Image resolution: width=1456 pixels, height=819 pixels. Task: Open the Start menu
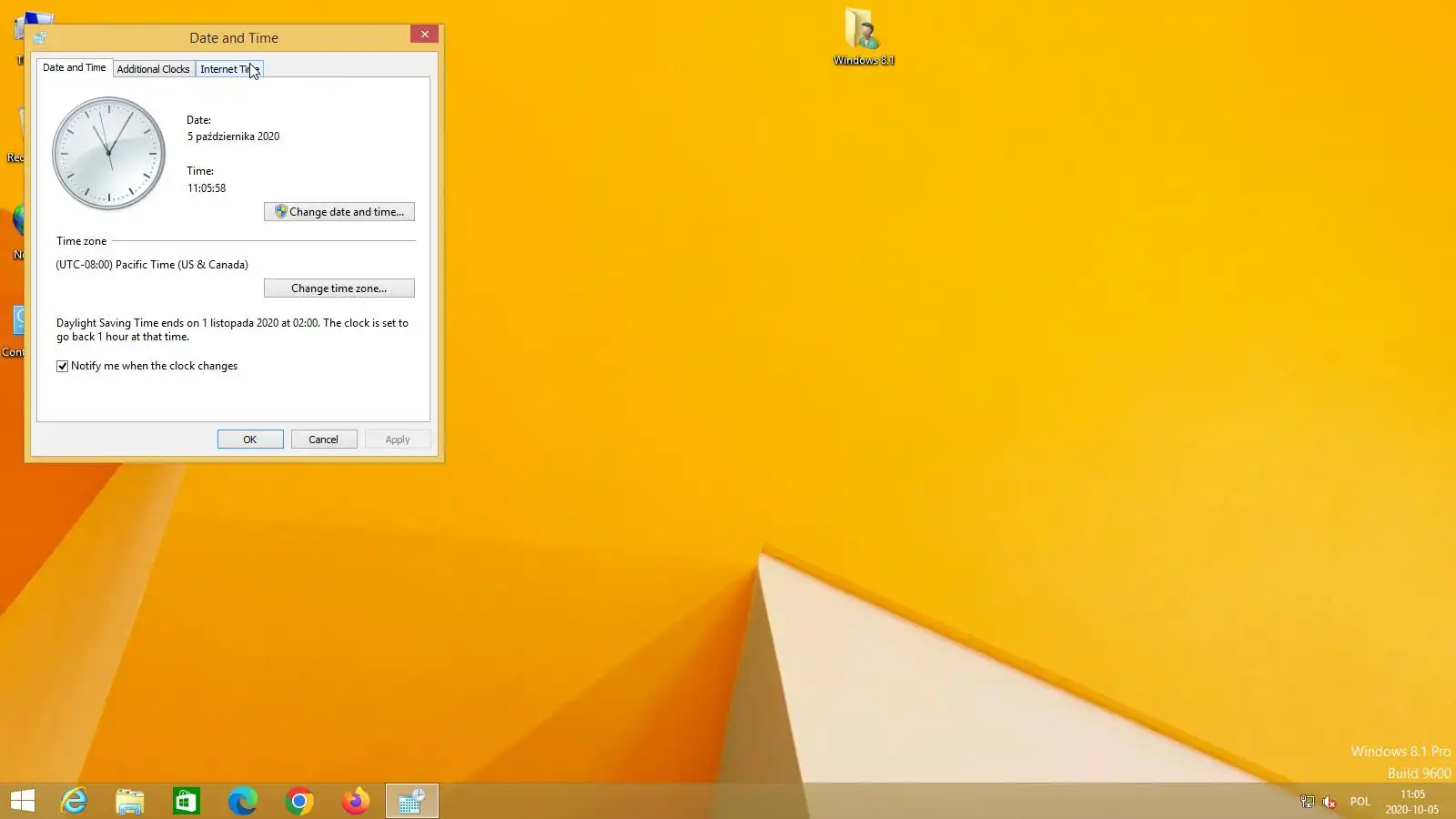pyautogui.click(x=23, y=801)
